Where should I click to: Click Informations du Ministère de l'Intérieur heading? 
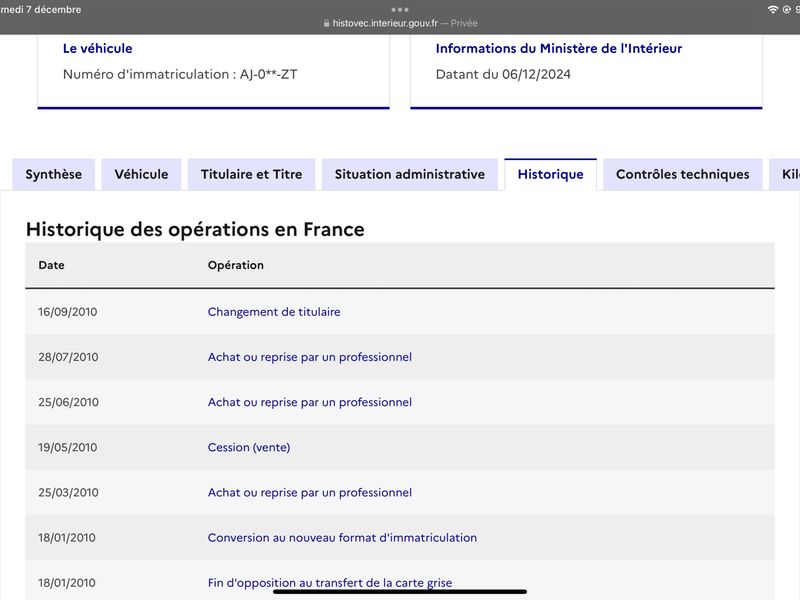(559, 48)
